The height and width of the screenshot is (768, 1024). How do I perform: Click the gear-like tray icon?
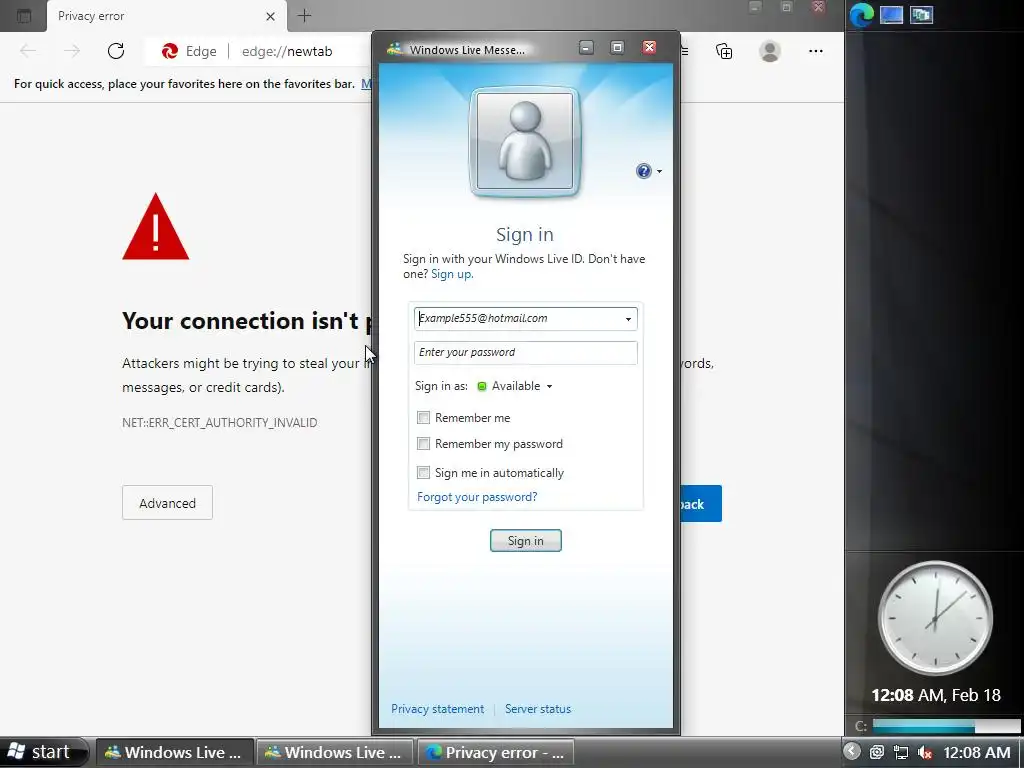[x=877, y=752]
